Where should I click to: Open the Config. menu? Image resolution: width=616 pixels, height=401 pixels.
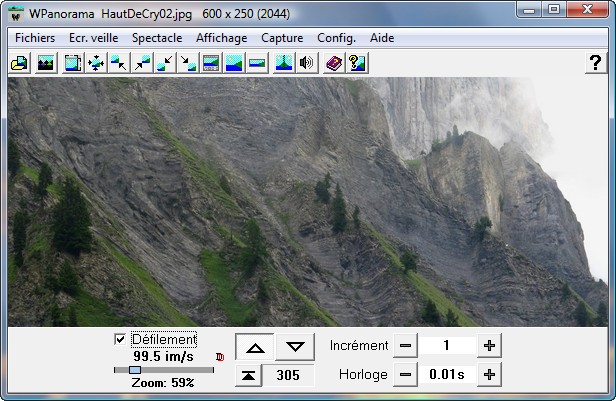[336, 37]
